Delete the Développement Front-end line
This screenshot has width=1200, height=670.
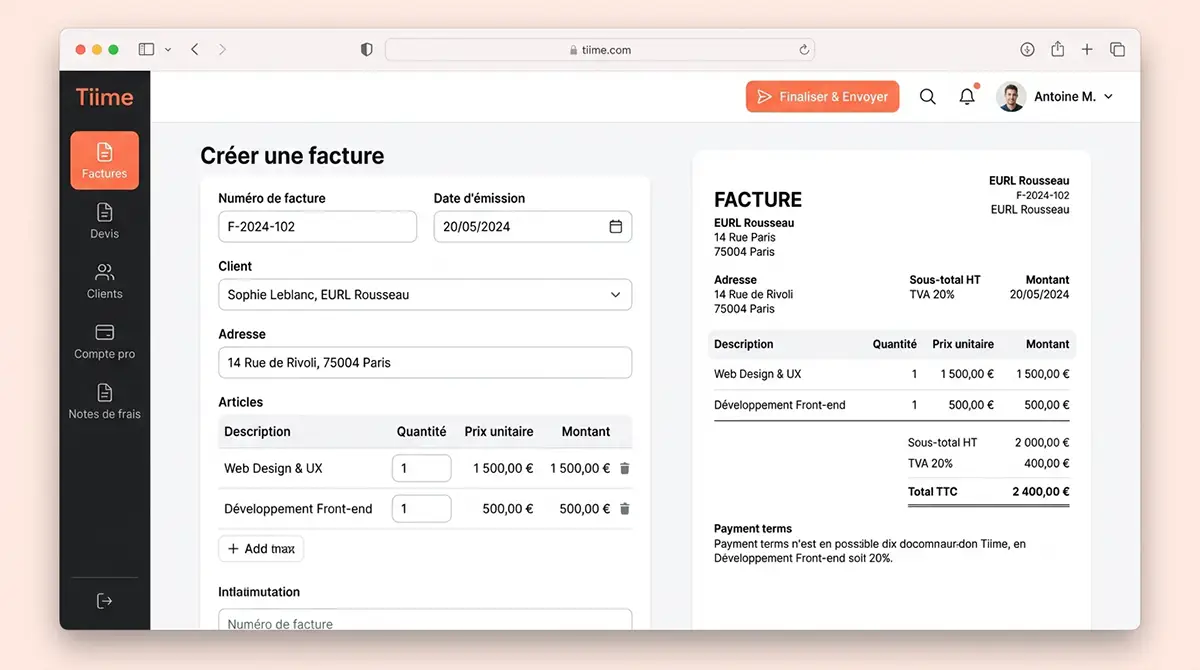coord(625,509)
